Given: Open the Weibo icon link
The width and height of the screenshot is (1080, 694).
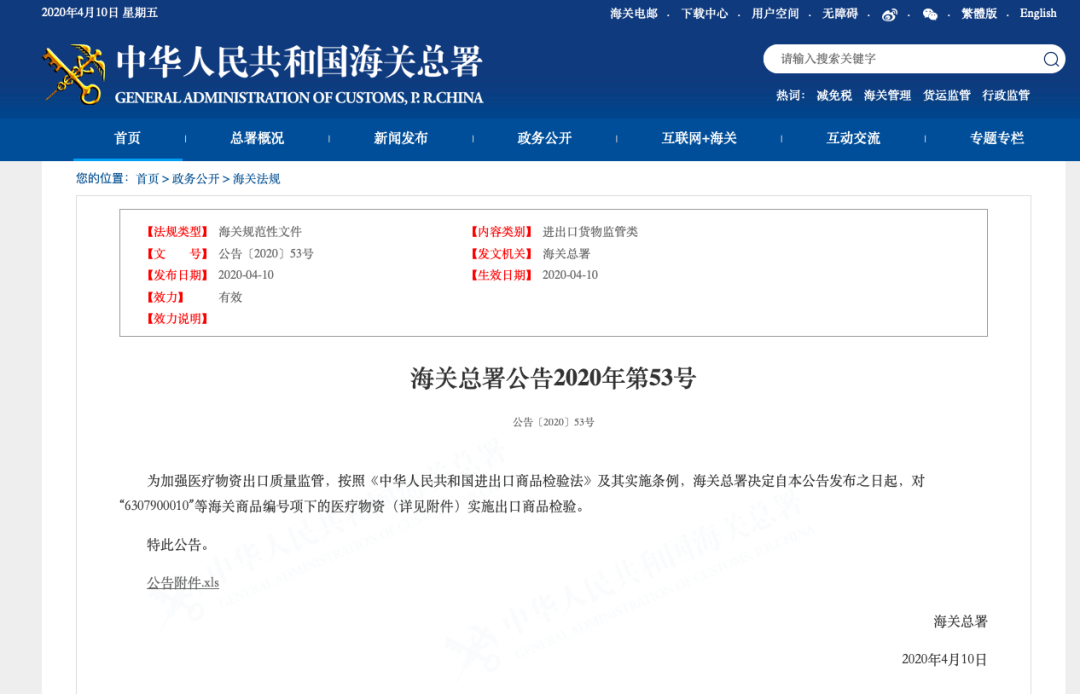Looking at the screenshot, I should pos(889,14).
